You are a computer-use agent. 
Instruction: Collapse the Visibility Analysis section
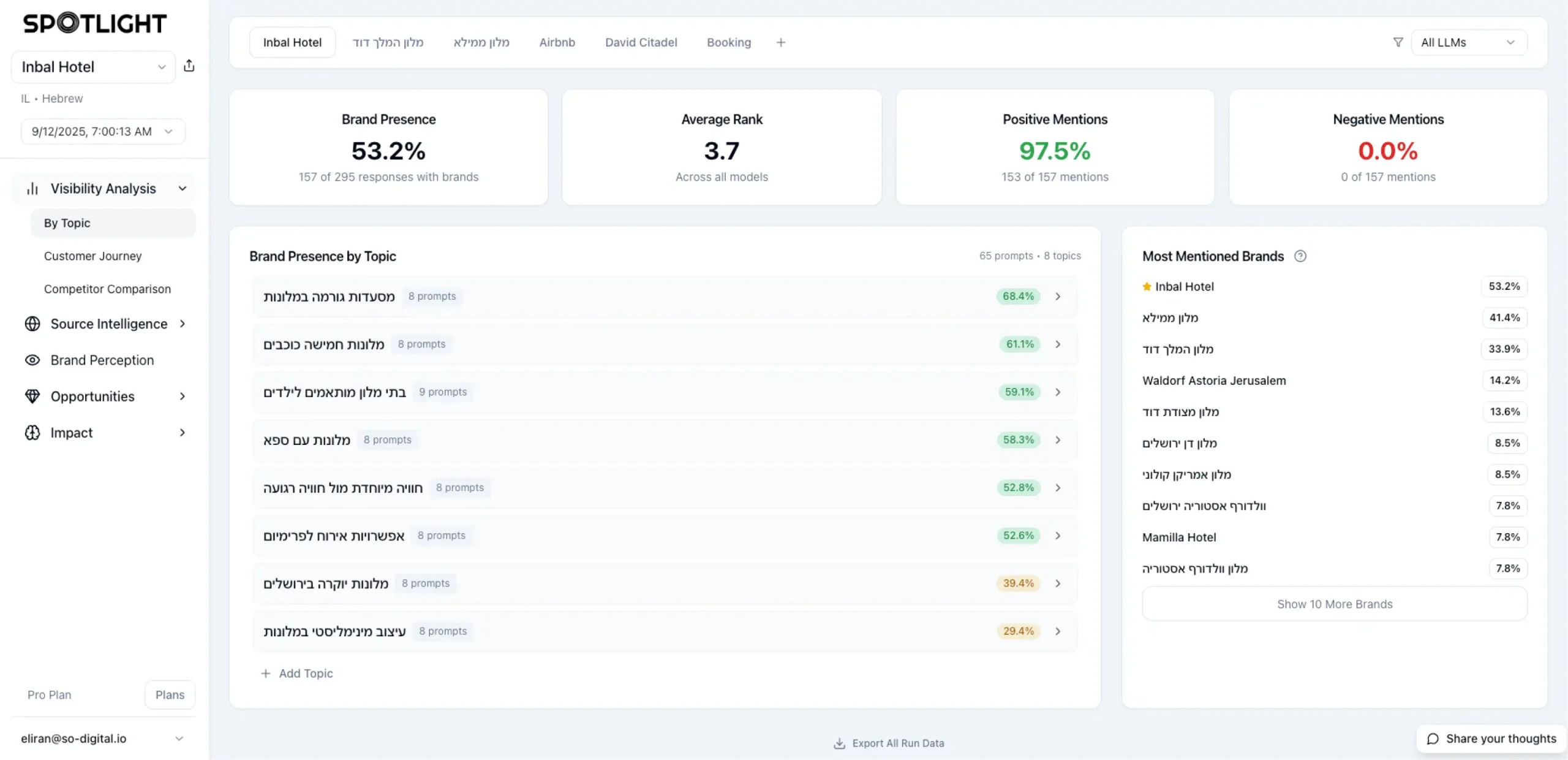click(x=182, y=189)
